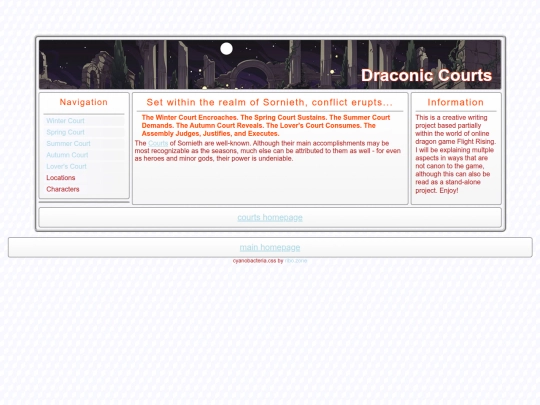Select the Lover's Court link
This screenshot has width=540, height=405.
[x=66, y=166]
